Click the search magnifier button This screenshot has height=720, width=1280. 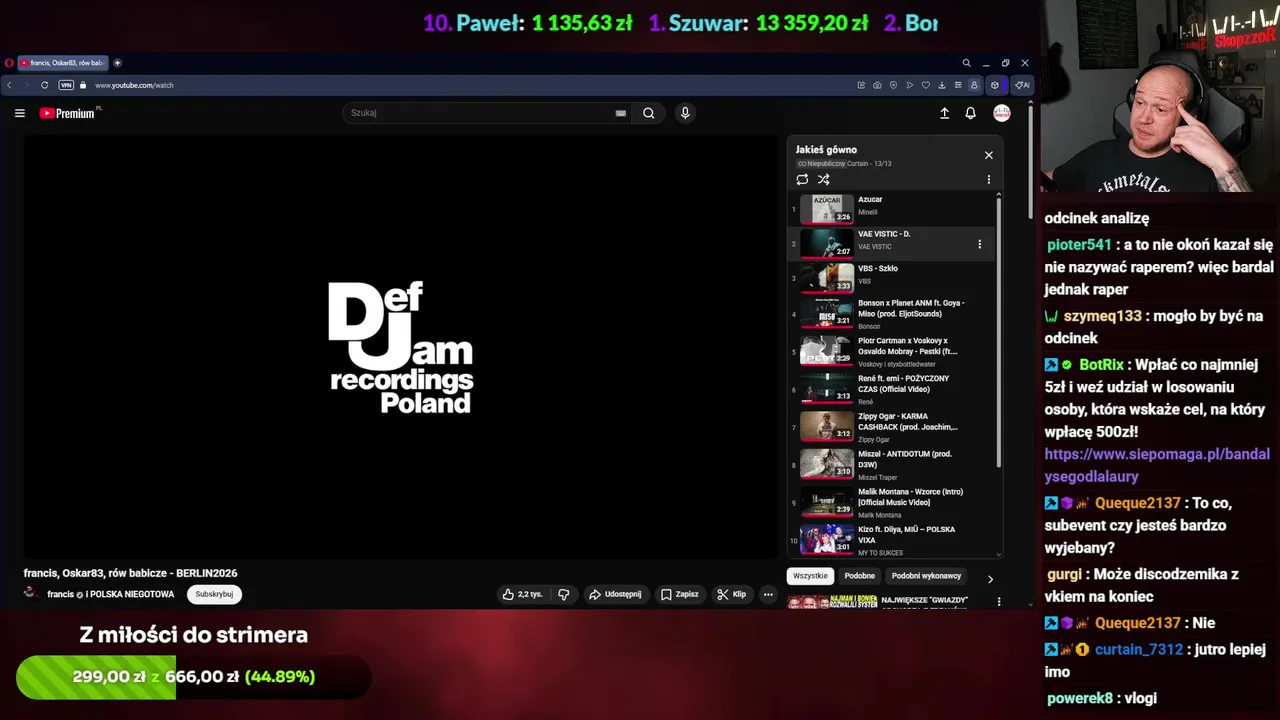[649, 113]
